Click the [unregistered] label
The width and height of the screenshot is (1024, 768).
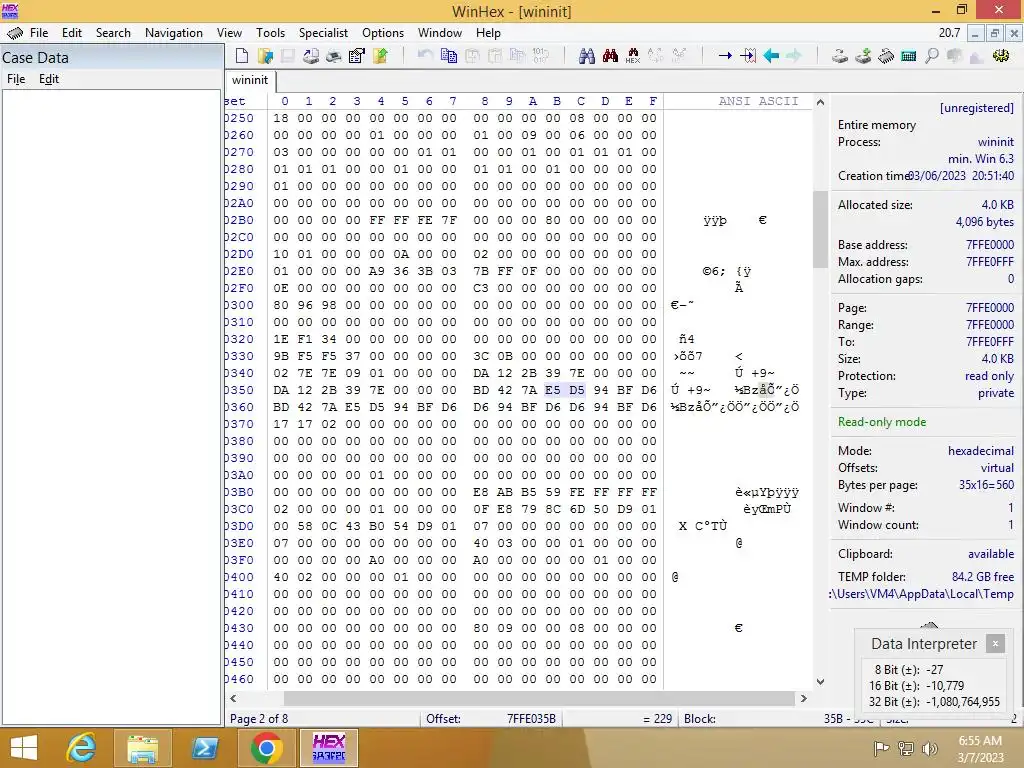pos(976,108)
